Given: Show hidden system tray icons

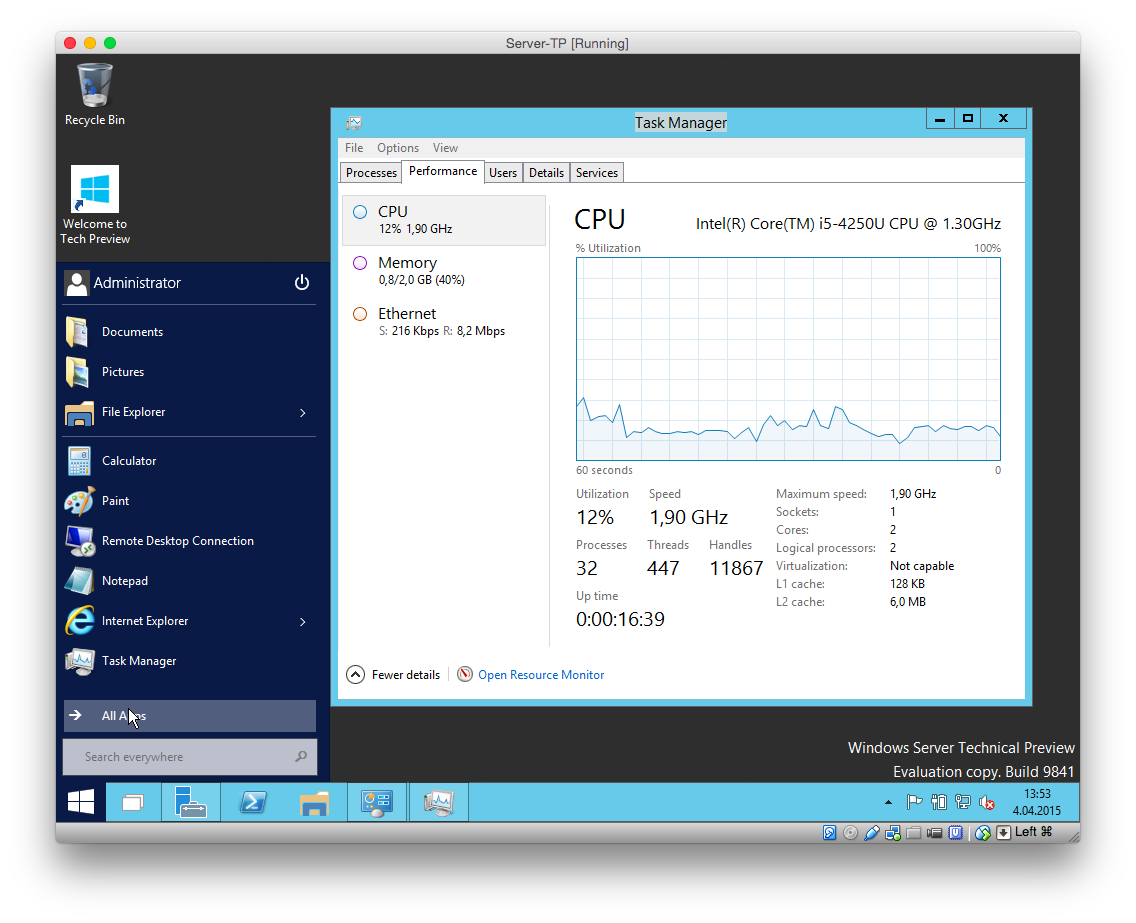Looking at the screenshot, I should 888,802.
